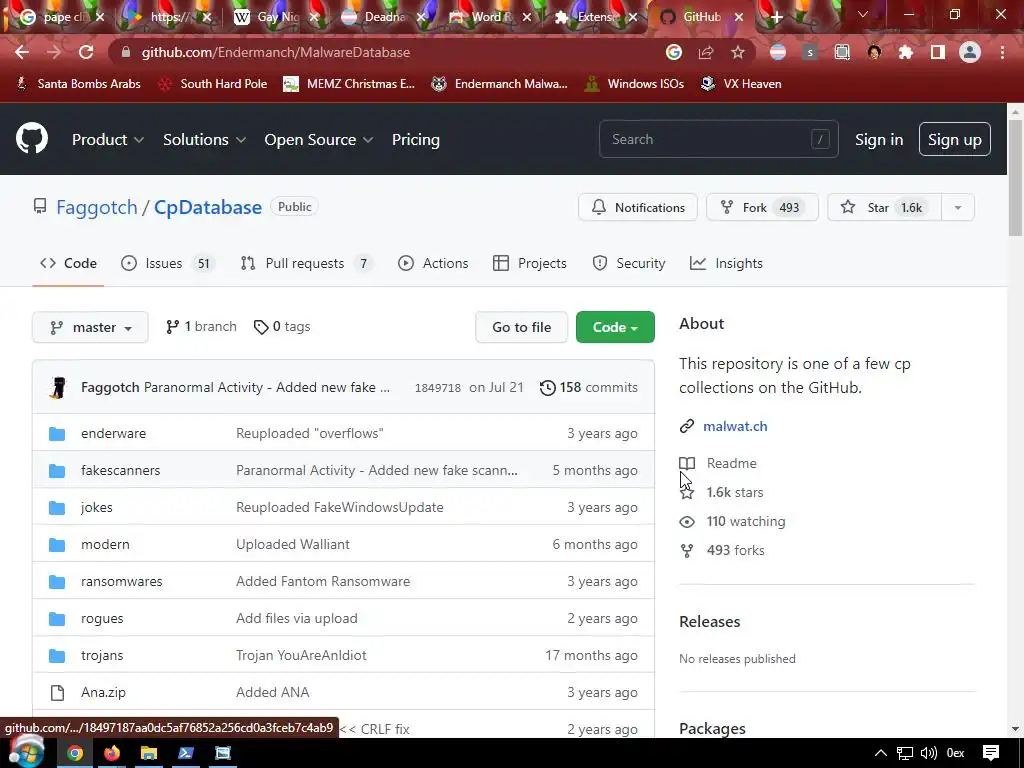The image size is (1024, 768).
Task: Click the browser back arrow
Action: pyautogui.click(x=22, y=52)
